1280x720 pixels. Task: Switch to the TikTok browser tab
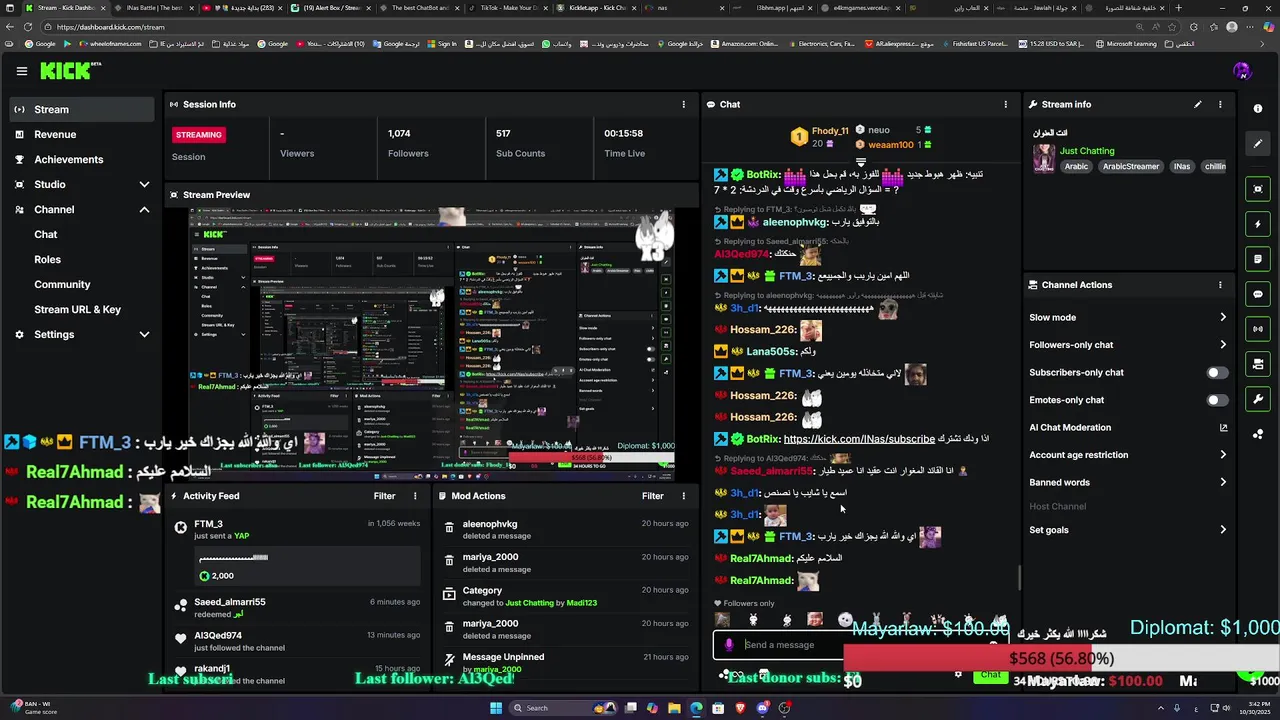[x=509, y=7]
